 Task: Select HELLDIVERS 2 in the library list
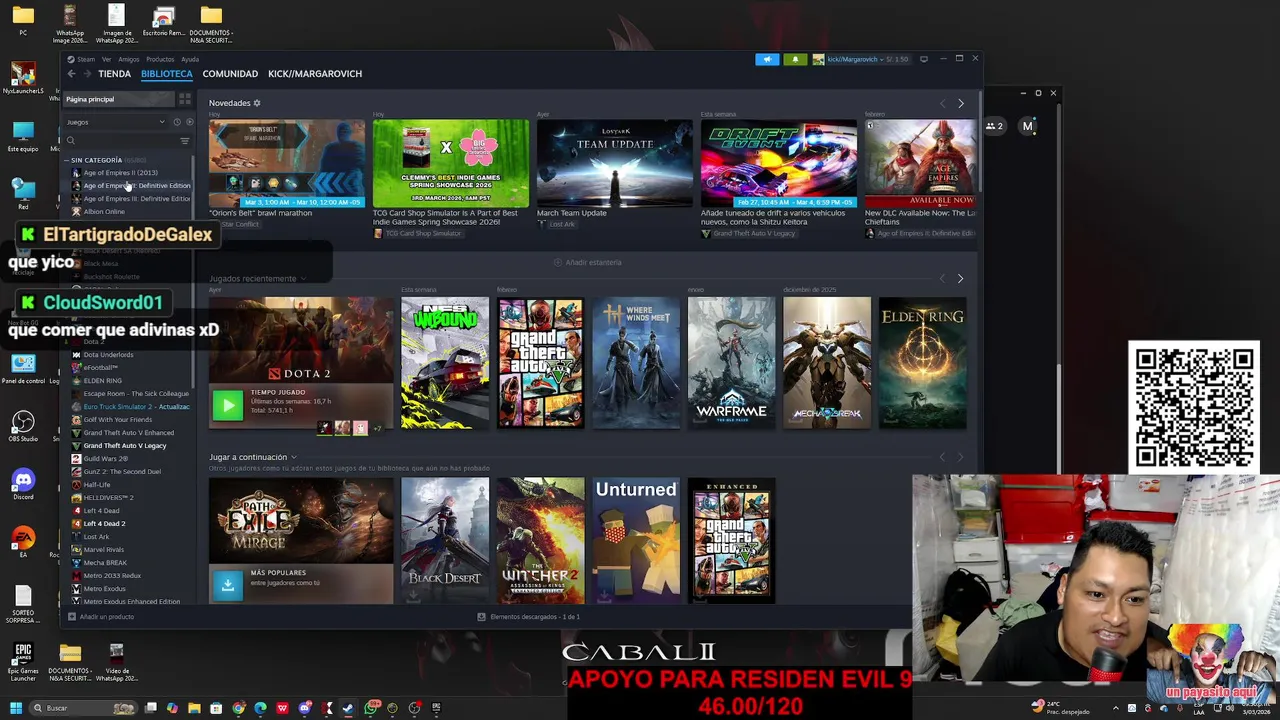[108, 498]
